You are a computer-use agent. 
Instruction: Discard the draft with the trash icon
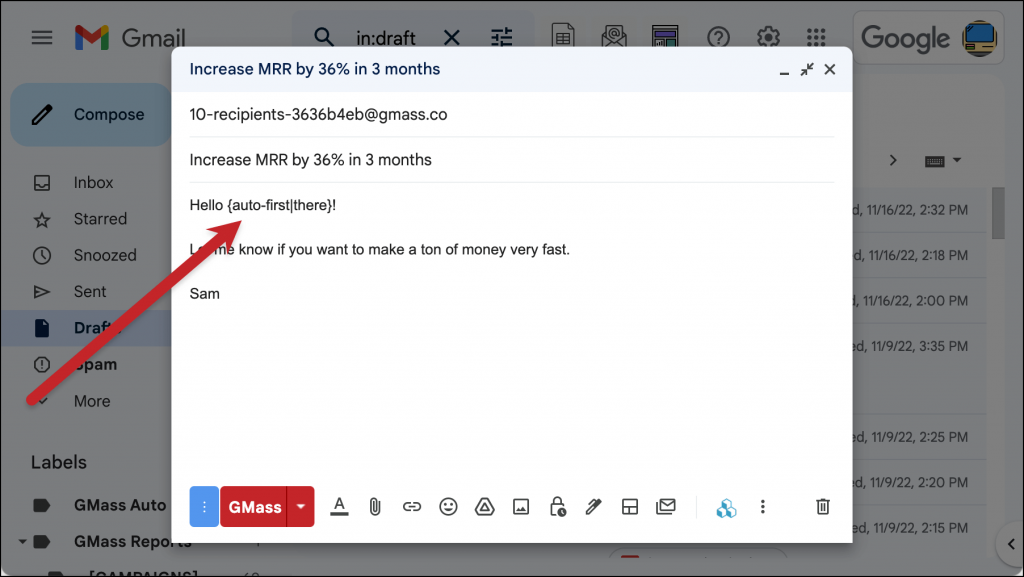pyautogui.click(x=822, y=507)
